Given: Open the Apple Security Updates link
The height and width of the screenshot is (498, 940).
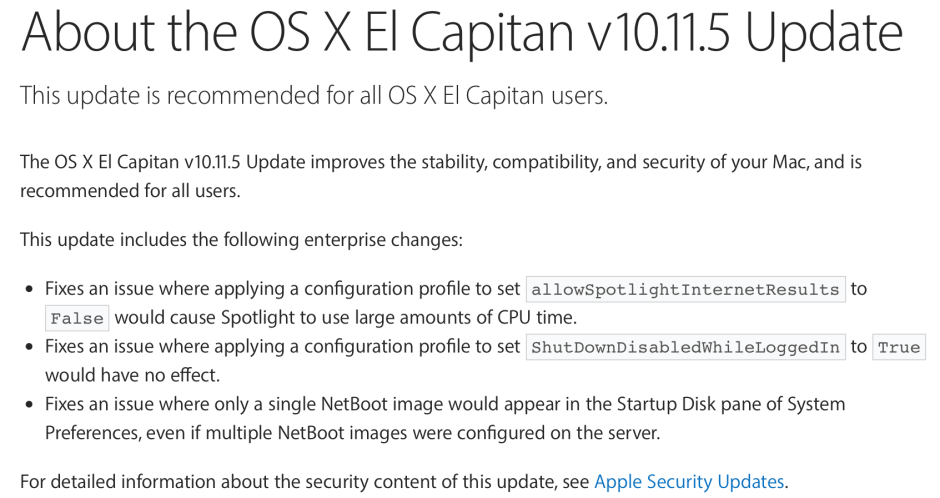Looking at the screenshot, I should [x=690, y=481].
